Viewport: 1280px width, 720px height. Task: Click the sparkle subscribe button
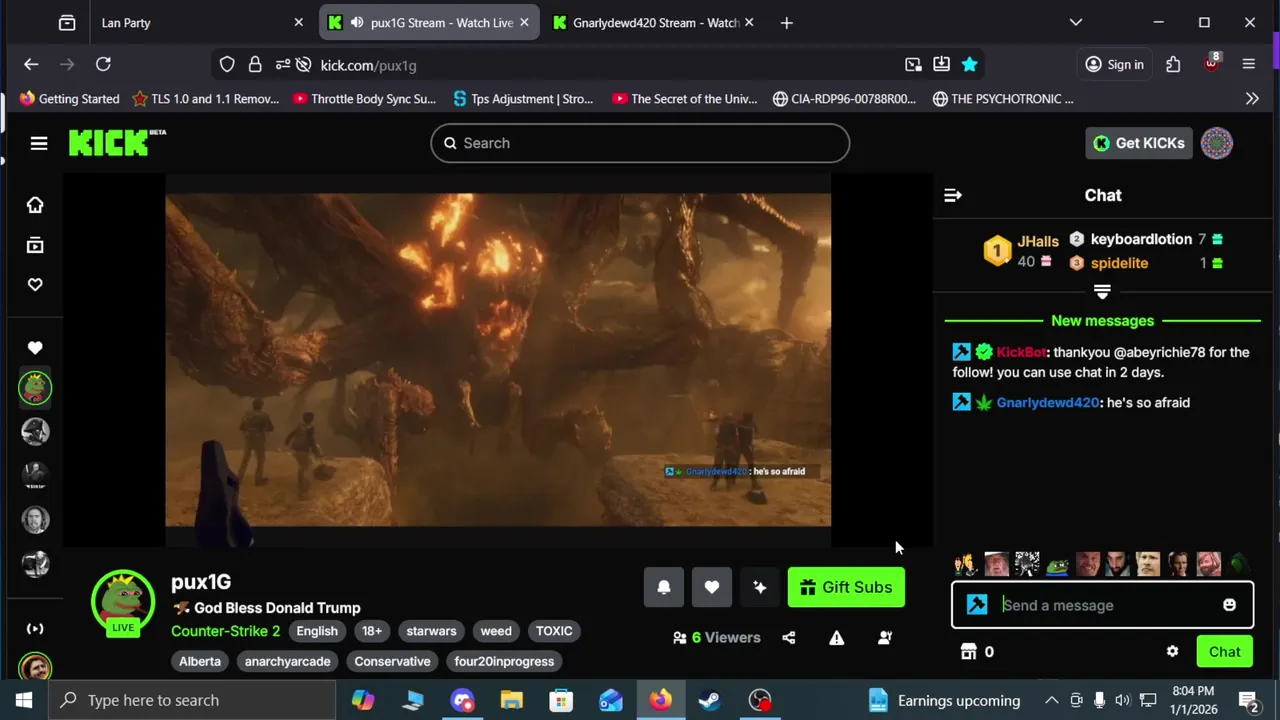760,587
